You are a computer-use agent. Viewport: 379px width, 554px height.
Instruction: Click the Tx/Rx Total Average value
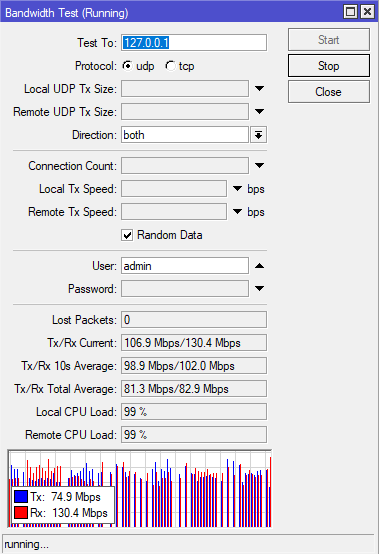194,389
